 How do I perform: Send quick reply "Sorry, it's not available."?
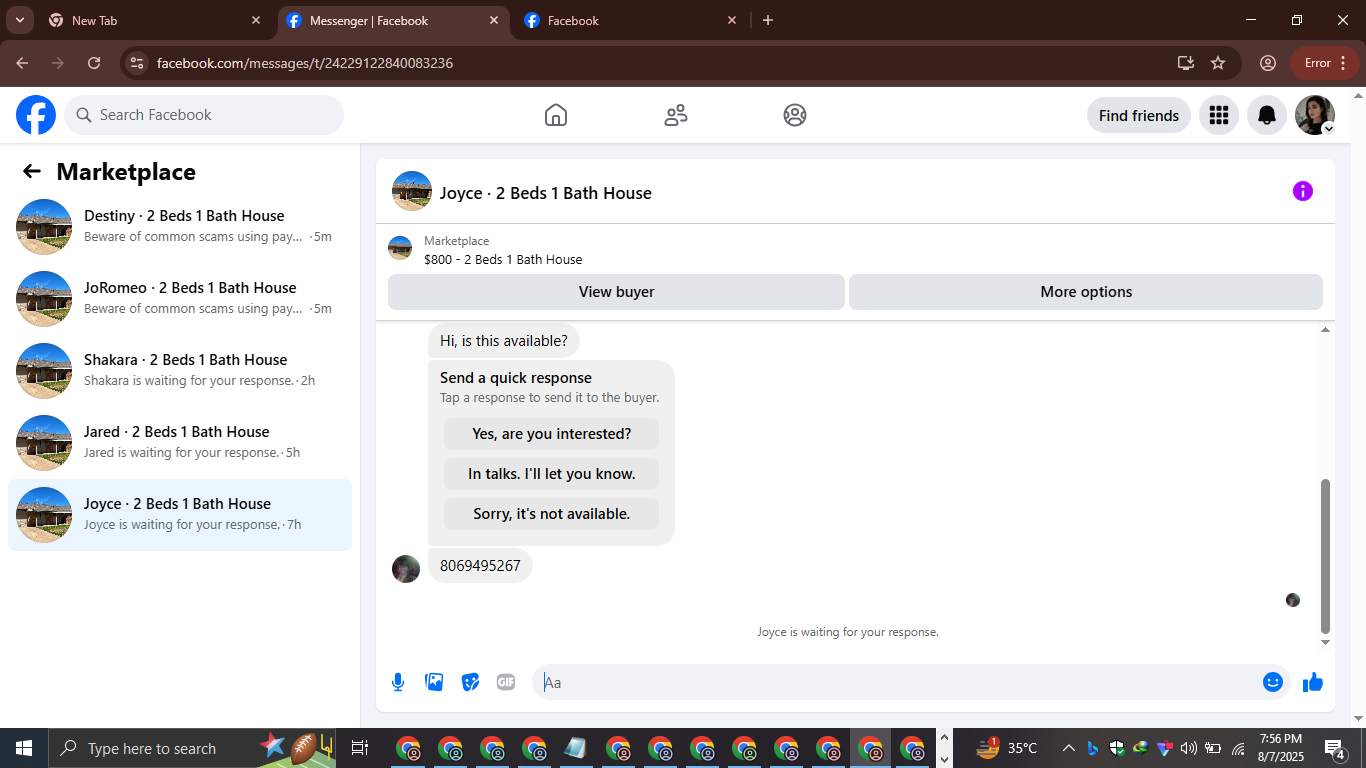552,514
